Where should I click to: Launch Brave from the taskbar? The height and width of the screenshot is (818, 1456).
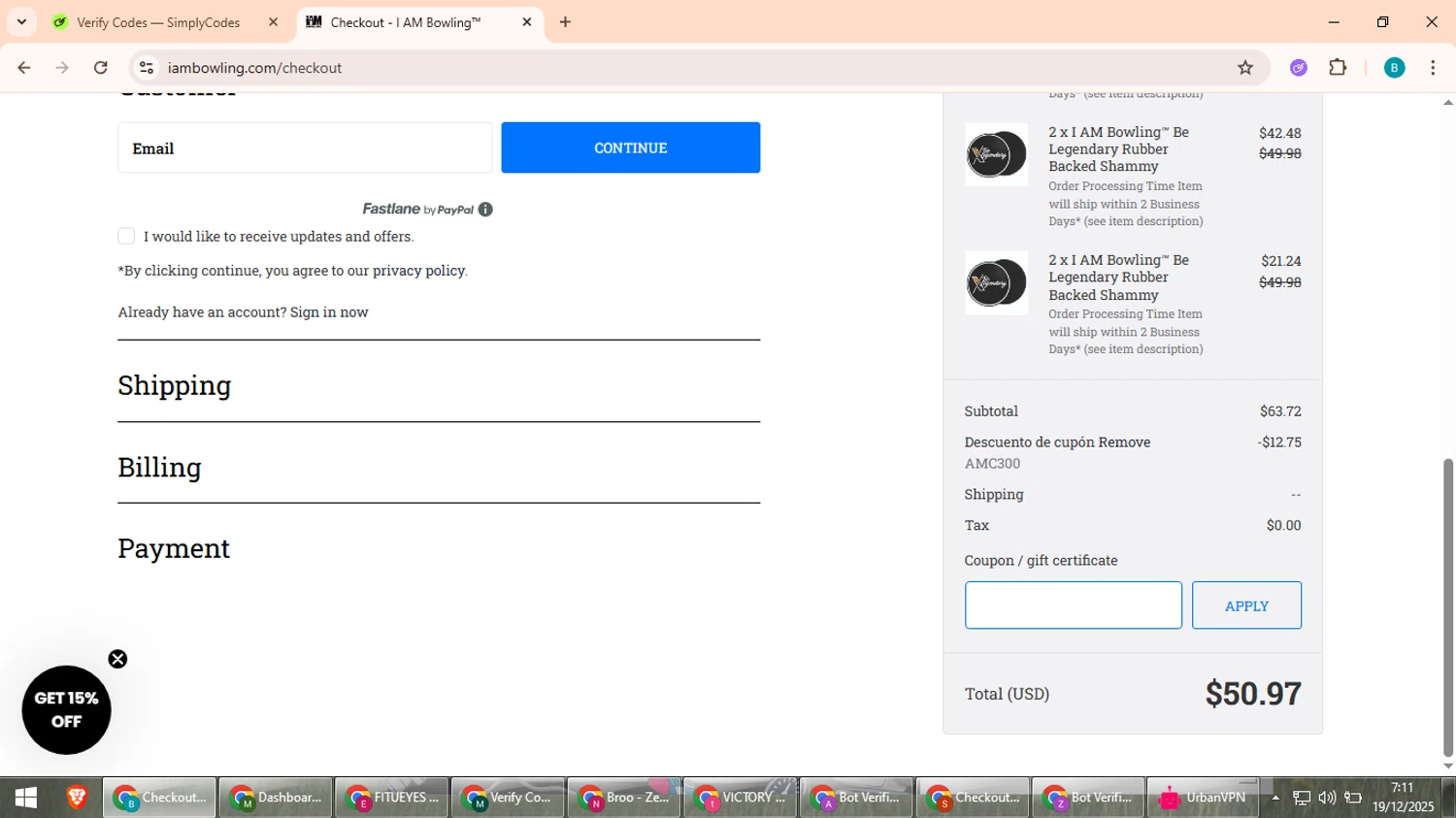(77, 798)
